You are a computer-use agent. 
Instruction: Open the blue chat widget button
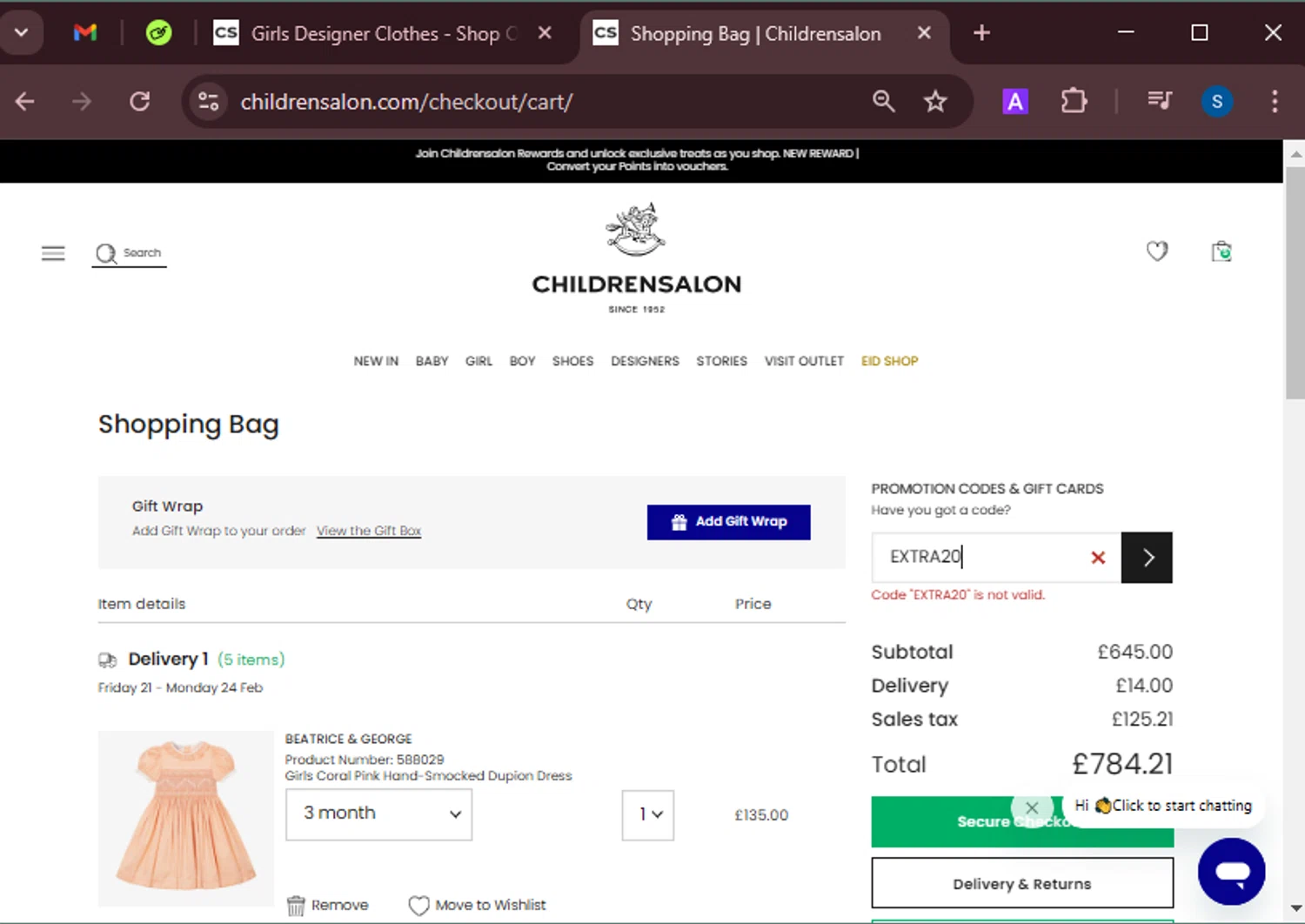[1232, 872]
